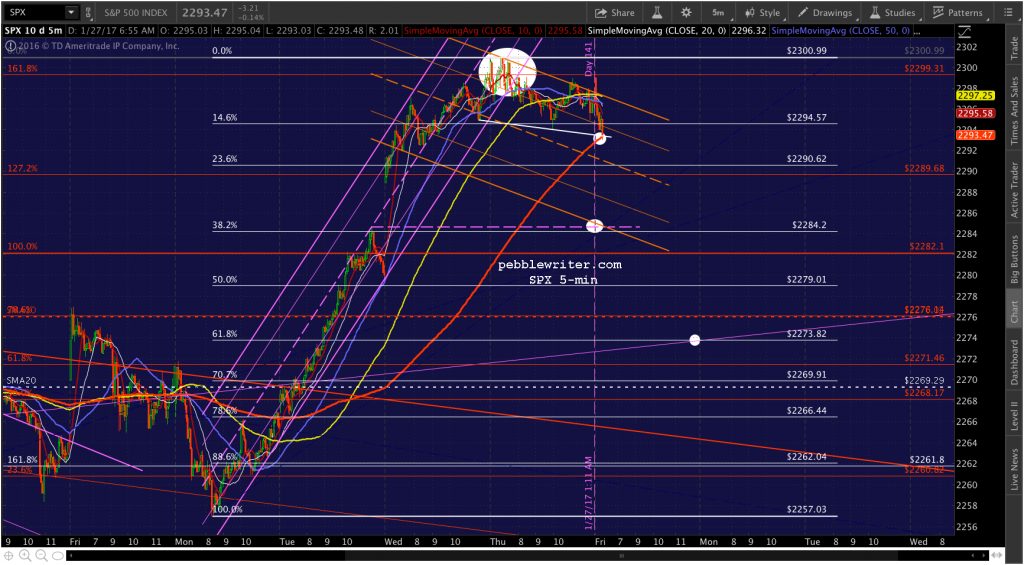Viewport: 1024px width, 565px height.
Task: Switch to the Trade side tab
Action: [1016, 46]
